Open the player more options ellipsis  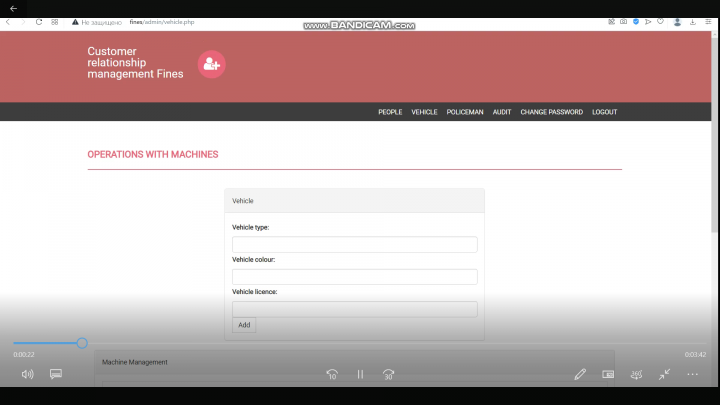click(692, 374)
